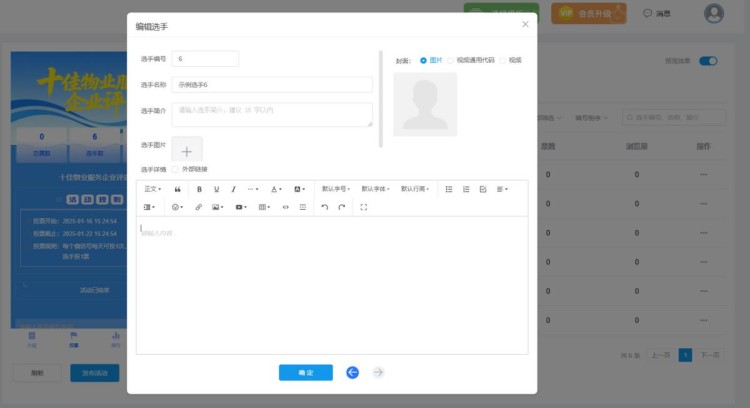Redo the last editor action
Image resolution: width=750 pixels, height=408 pixels.
tap(342, 207)
